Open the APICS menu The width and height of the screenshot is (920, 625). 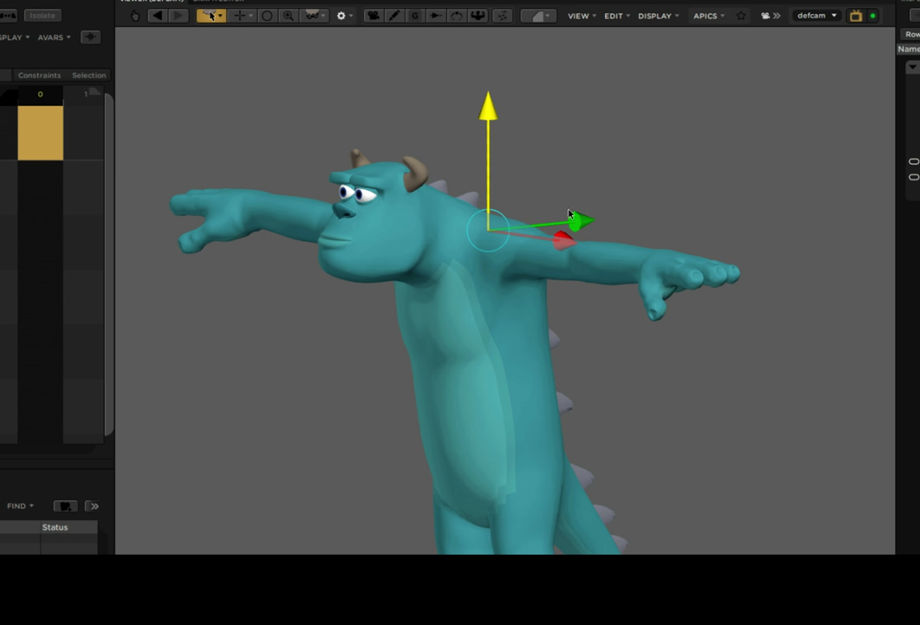click(x=708, y=16)
